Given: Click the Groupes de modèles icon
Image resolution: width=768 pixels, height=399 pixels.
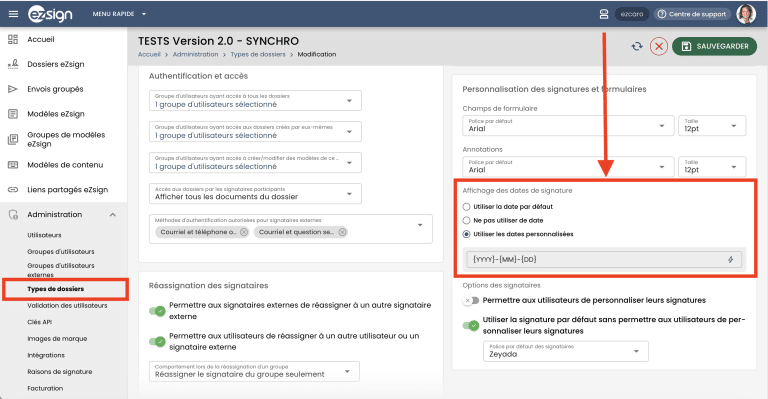Looking at the screenshot, I should coord(13,140).
